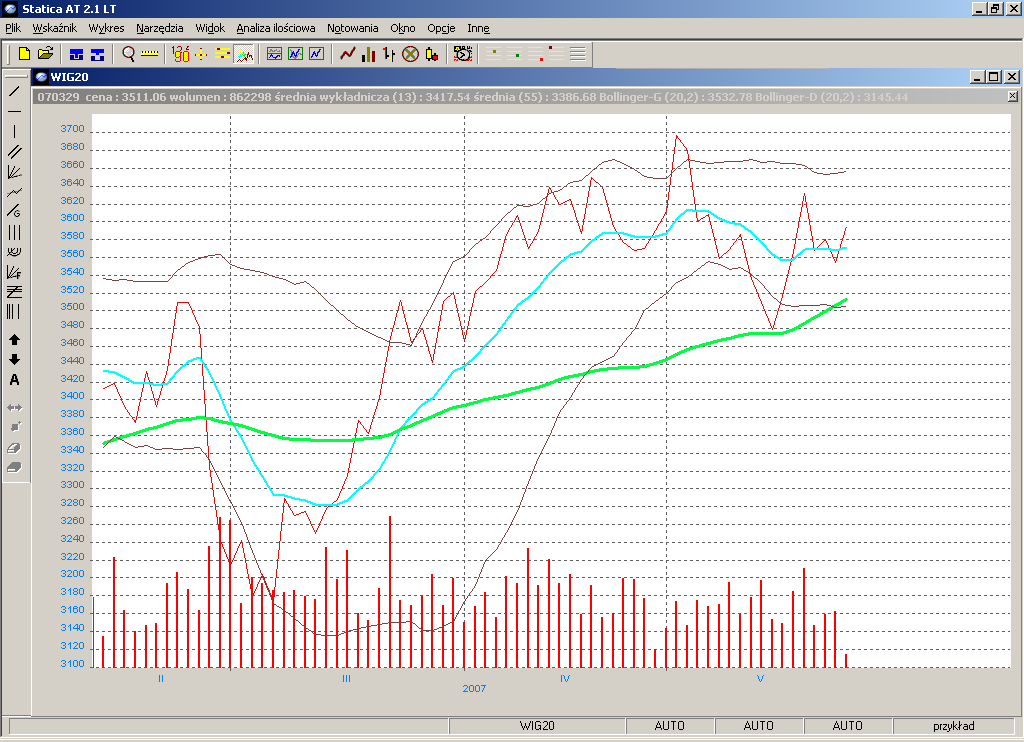Image resolution: width=1024 pixels, height=742 pixels.
Task: Select the parallel channel lines tool
Action: [x=14, y=152]
